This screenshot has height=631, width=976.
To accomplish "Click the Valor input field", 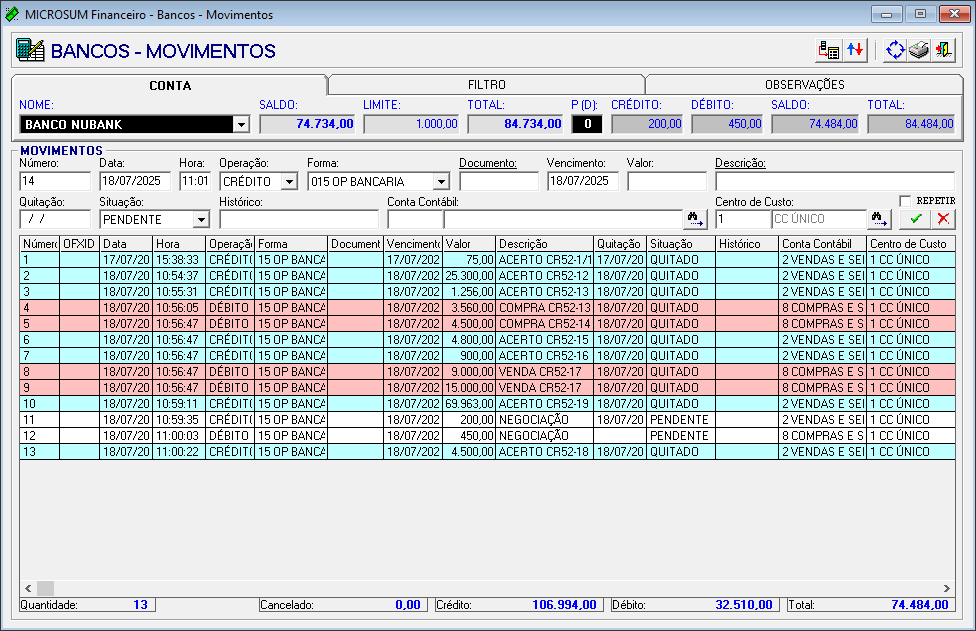I will click(x=666, y=181).
